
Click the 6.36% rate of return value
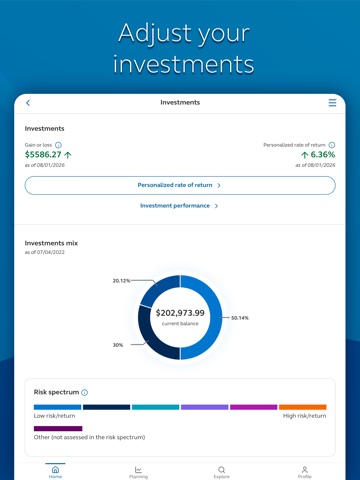[323, 155]
